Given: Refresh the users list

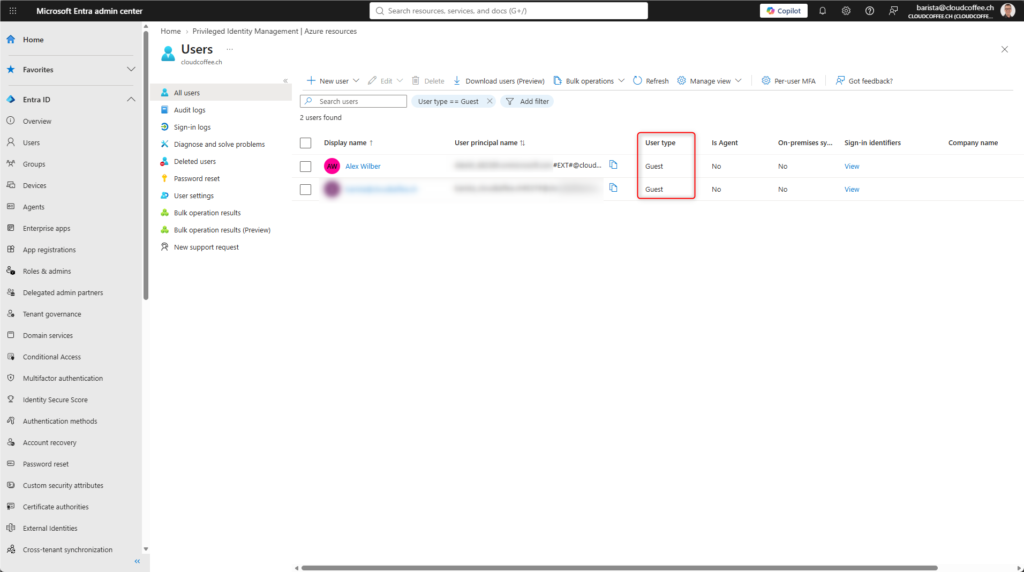Looking at the screenshot, I should point(650,81).
